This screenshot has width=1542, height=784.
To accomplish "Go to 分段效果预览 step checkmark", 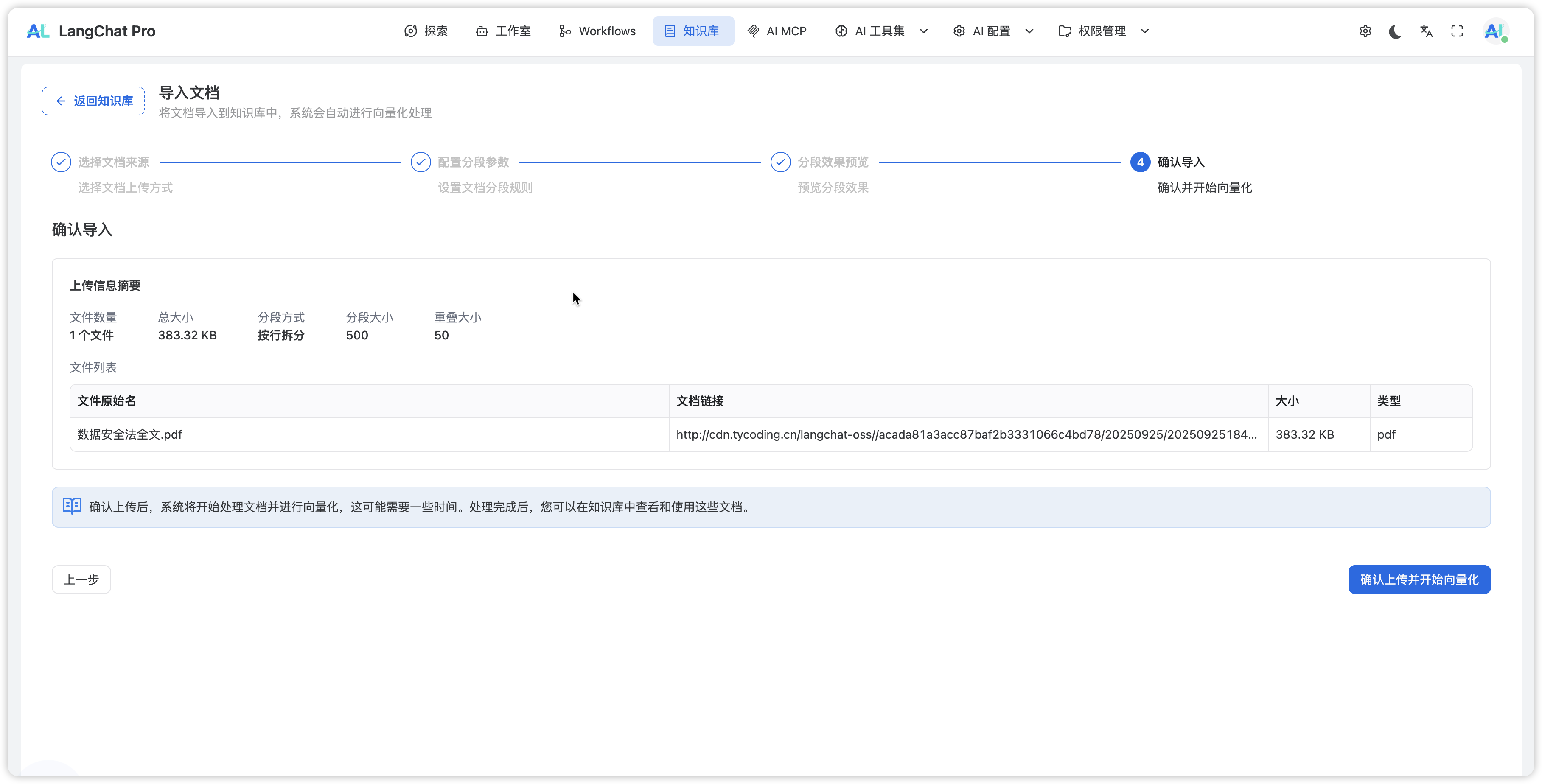I will (x=781, y=162).
